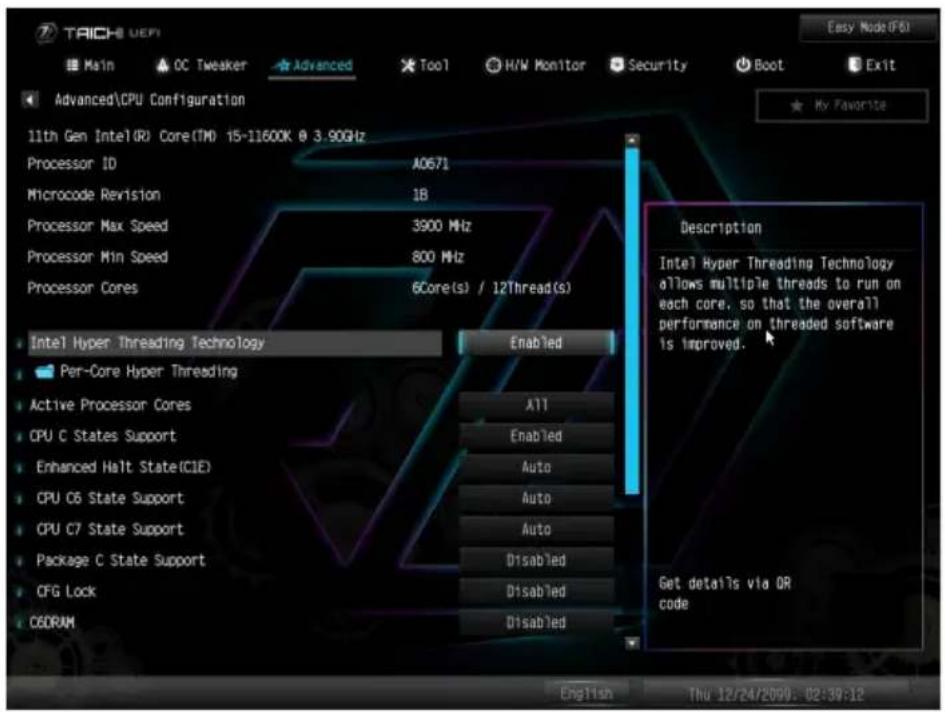Change CPU C States Support value
This screenshot has height=712, width=945.
click(x=536, y=436)
